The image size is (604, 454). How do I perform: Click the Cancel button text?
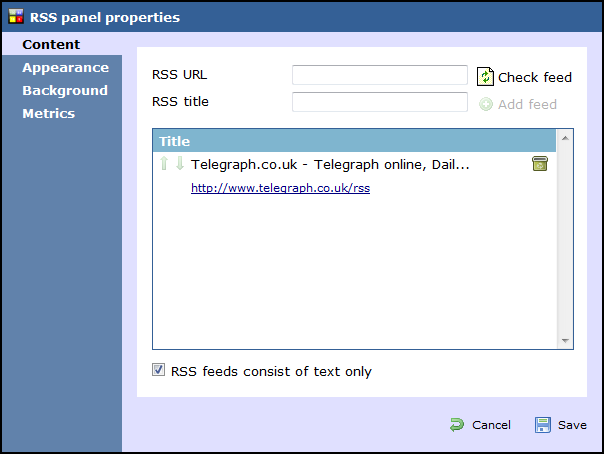point(492,425)
